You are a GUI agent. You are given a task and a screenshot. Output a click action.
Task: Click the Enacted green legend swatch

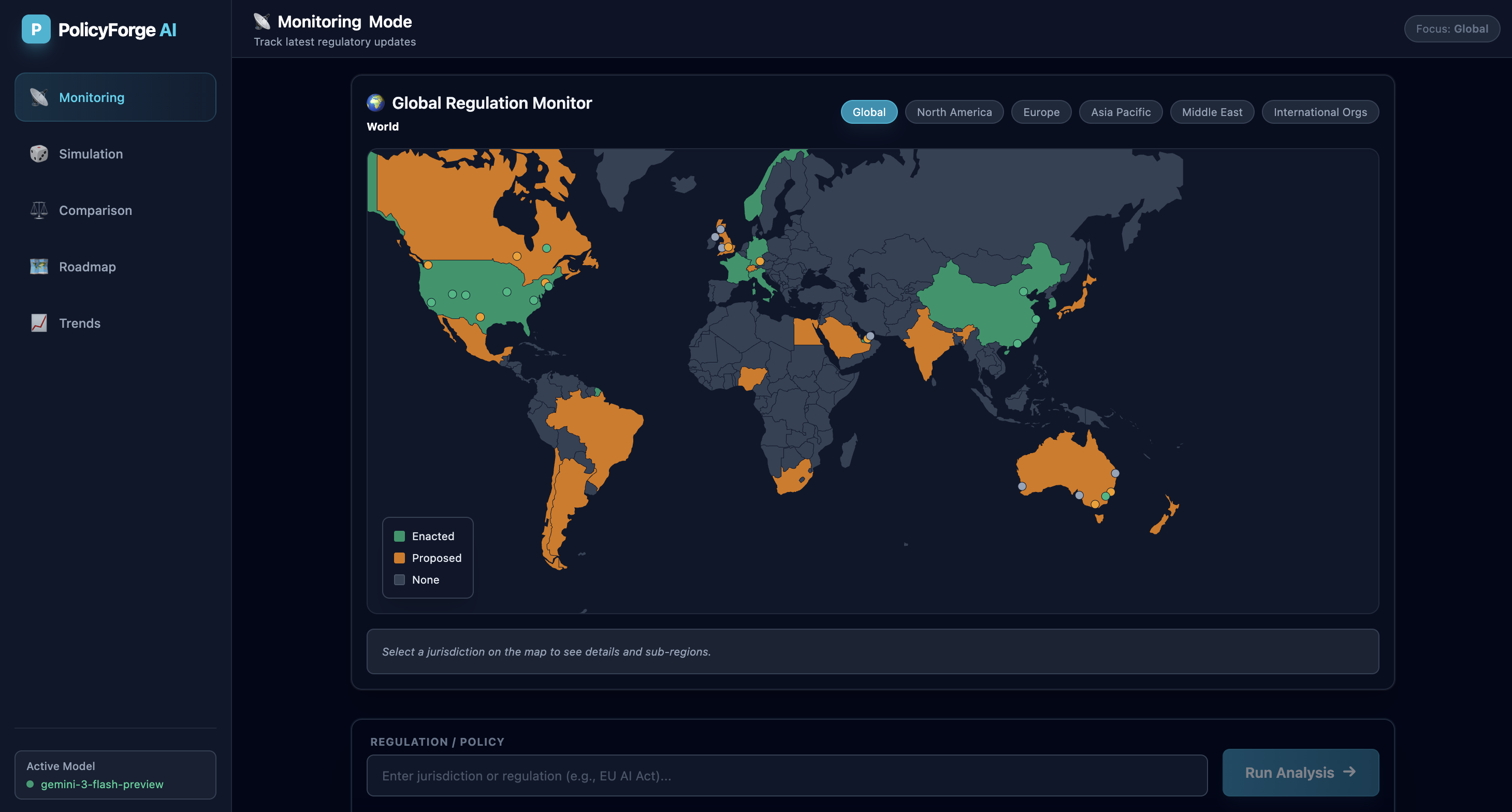[399, 536]
